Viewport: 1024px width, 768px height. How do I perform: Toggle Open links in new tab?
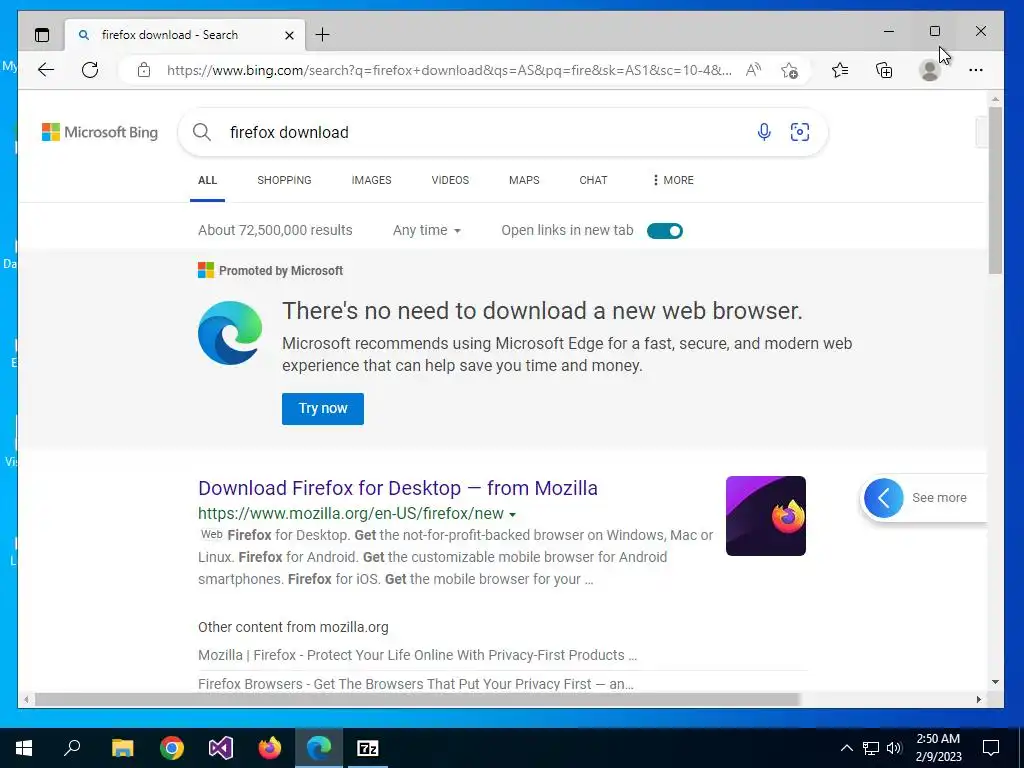pos(665,231)
